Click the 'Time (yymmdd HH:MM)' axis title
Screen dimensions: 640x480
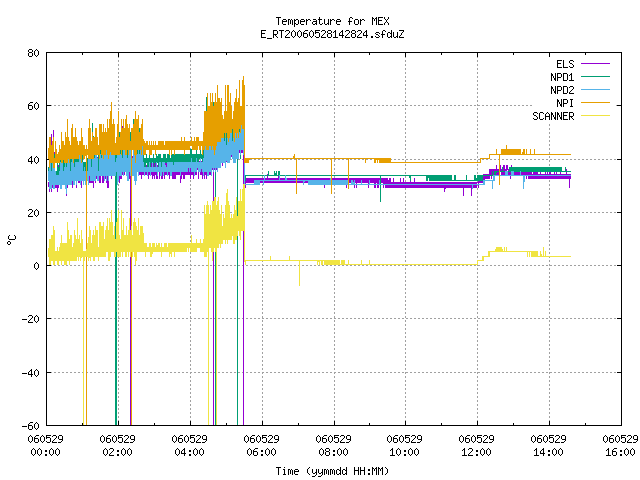332,471
